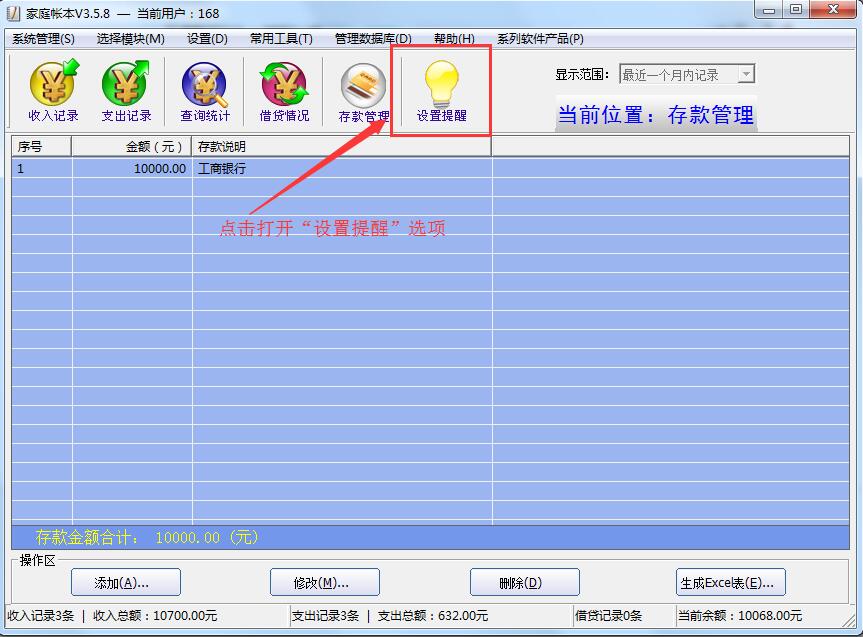Open the 系列软件产品(P) menu
Screen dimensions: 863x637
pos(540,39)
